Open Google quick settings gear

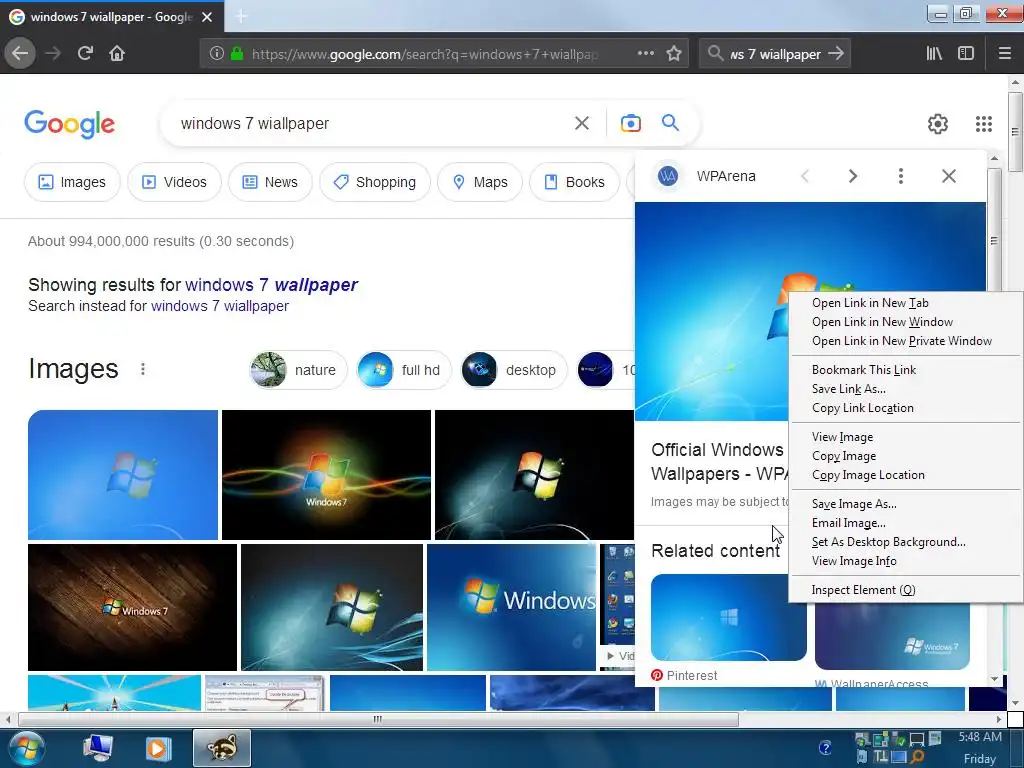(938, 123)
